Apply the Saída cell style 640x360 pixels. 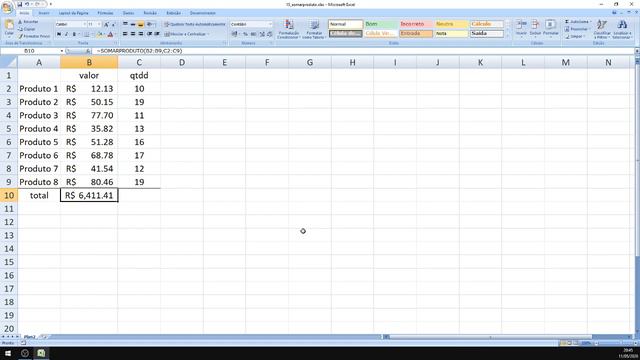[487, 33]
